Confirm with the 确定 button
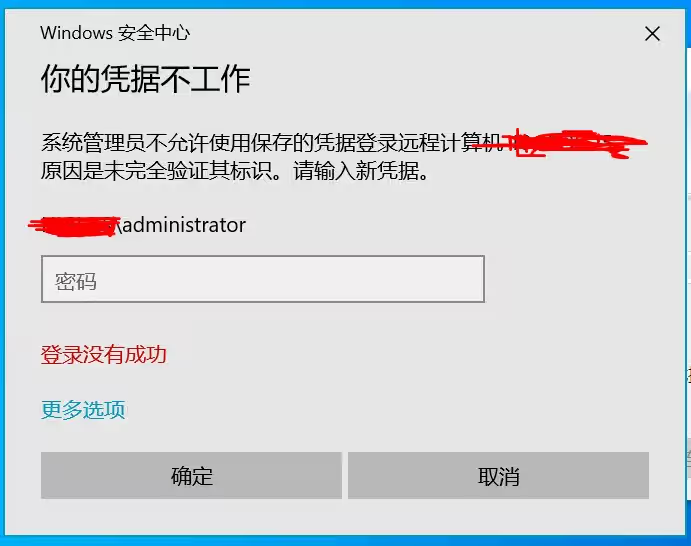The image size is (691, 546). pyautogui.click(x=191, y=475)
